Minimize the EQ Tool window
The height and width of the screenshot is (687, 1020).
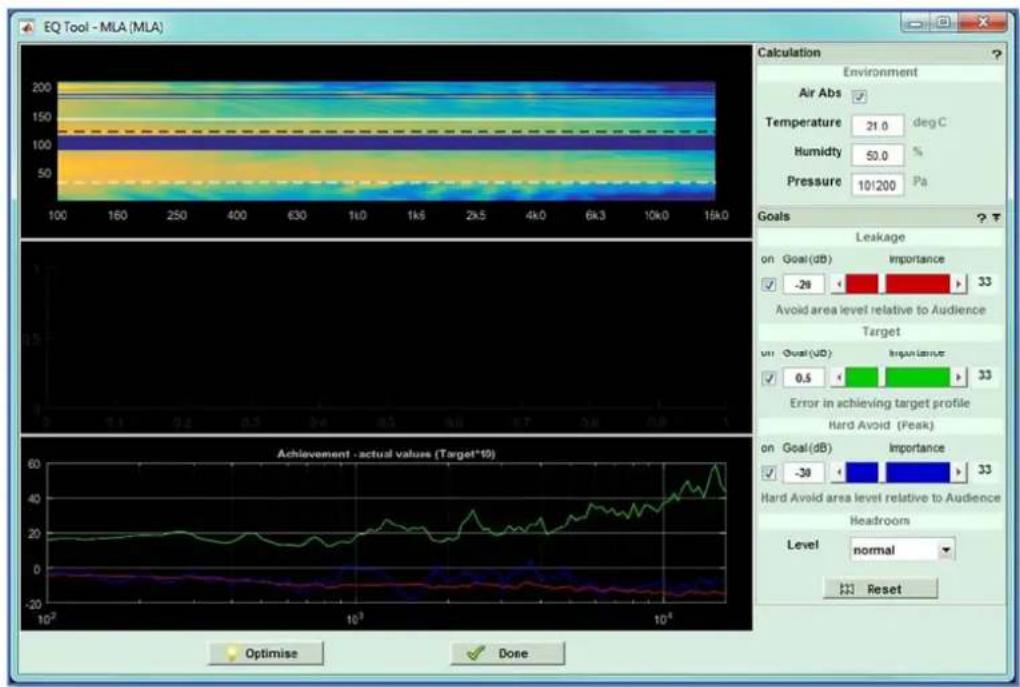tap(915, 24)
